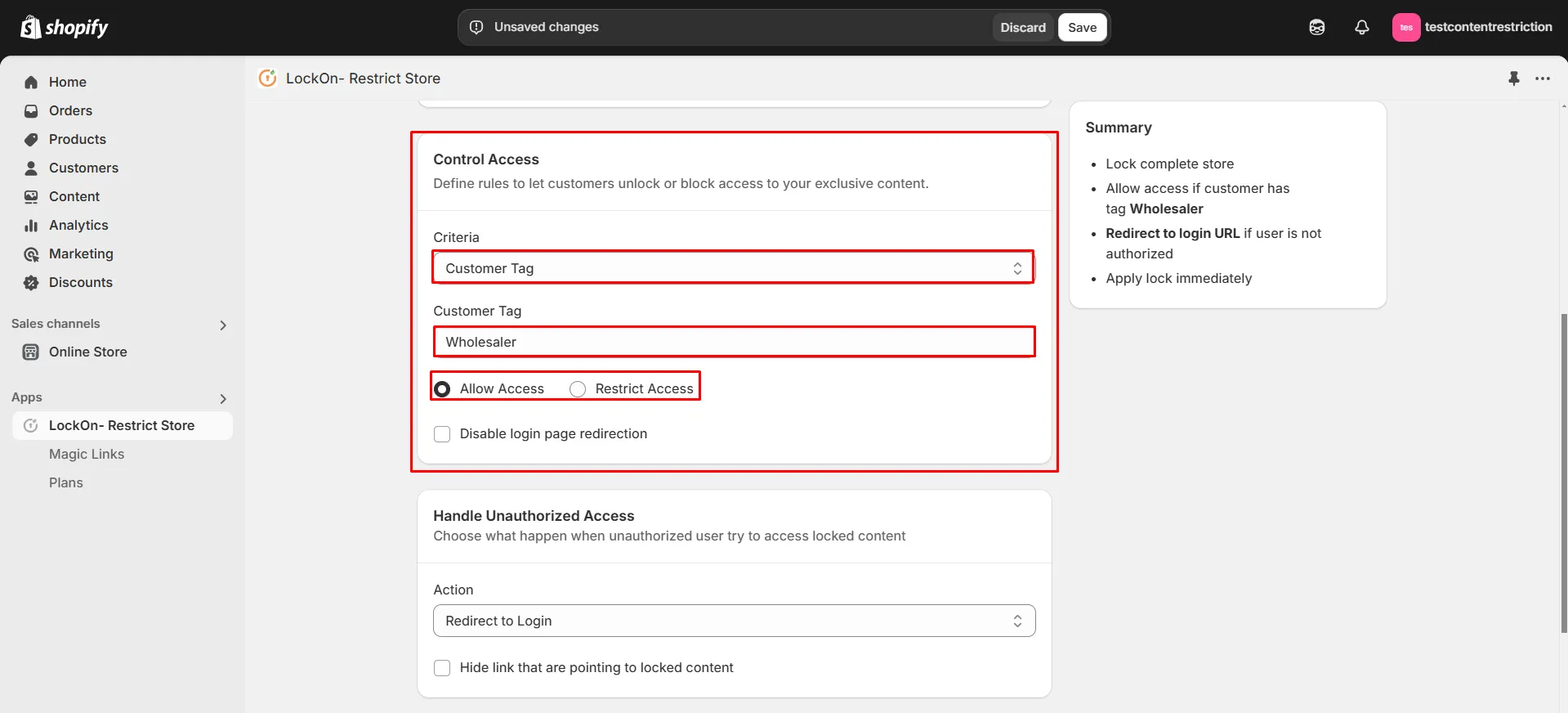
Task: Select the Allow Access radio button
Action: 442,389
